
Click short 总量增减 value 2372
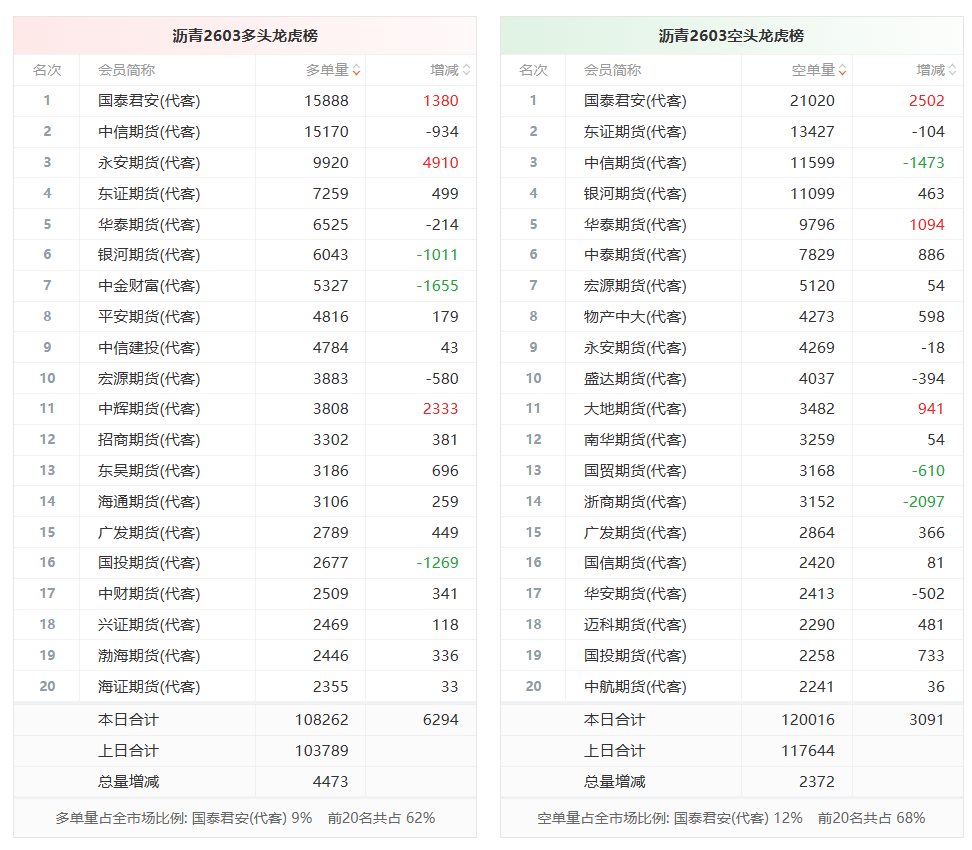(x=816, y=782)
